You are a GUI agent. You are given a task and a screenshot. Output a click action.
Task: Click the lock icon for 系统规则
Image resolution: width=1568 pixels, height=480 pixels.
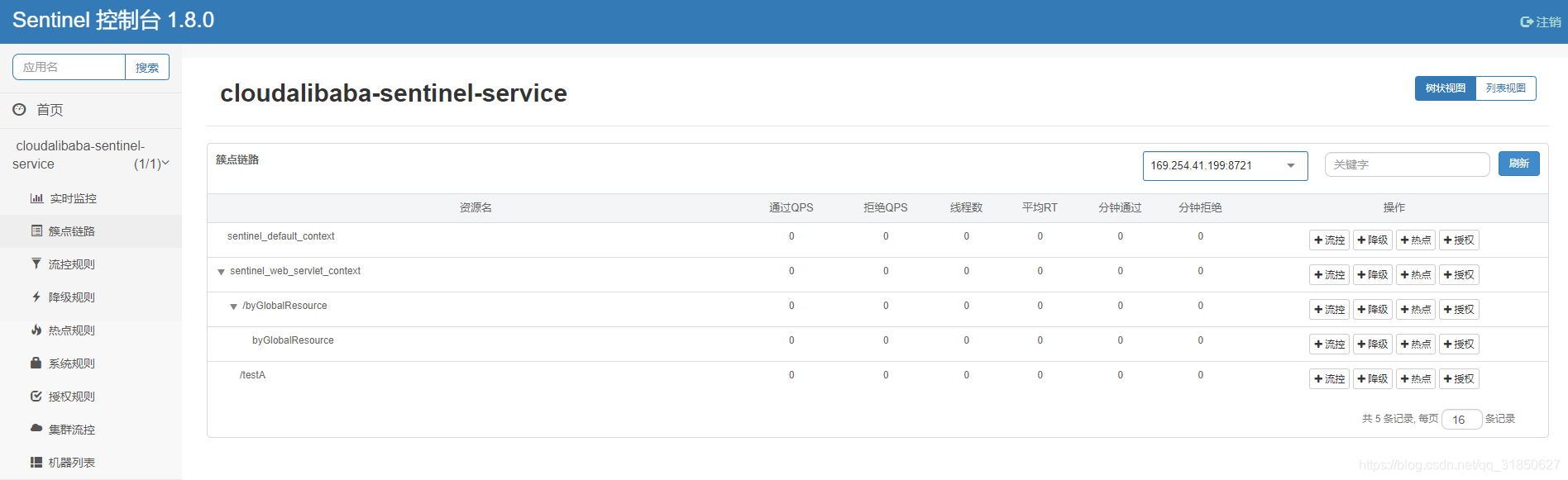36,364
